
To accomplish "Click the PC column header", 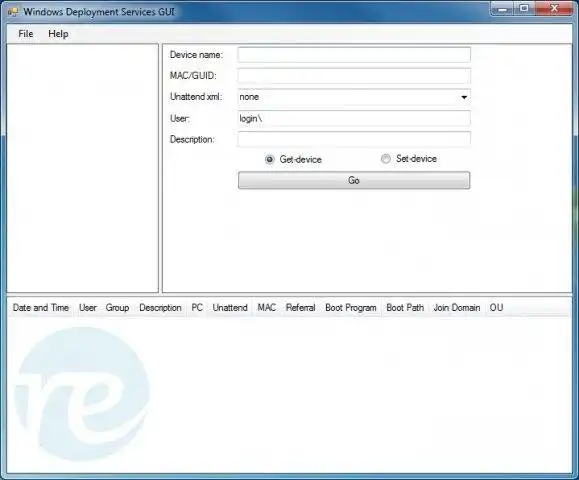I will tap(197, 308).
